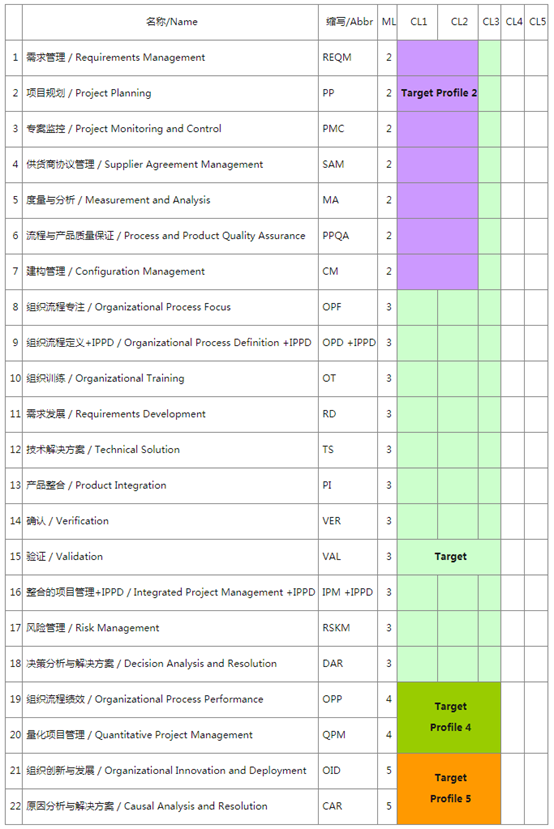Click the green Target Profile 4 block
Viewport: 554px width, 829px height.
[x=449, y=717]
